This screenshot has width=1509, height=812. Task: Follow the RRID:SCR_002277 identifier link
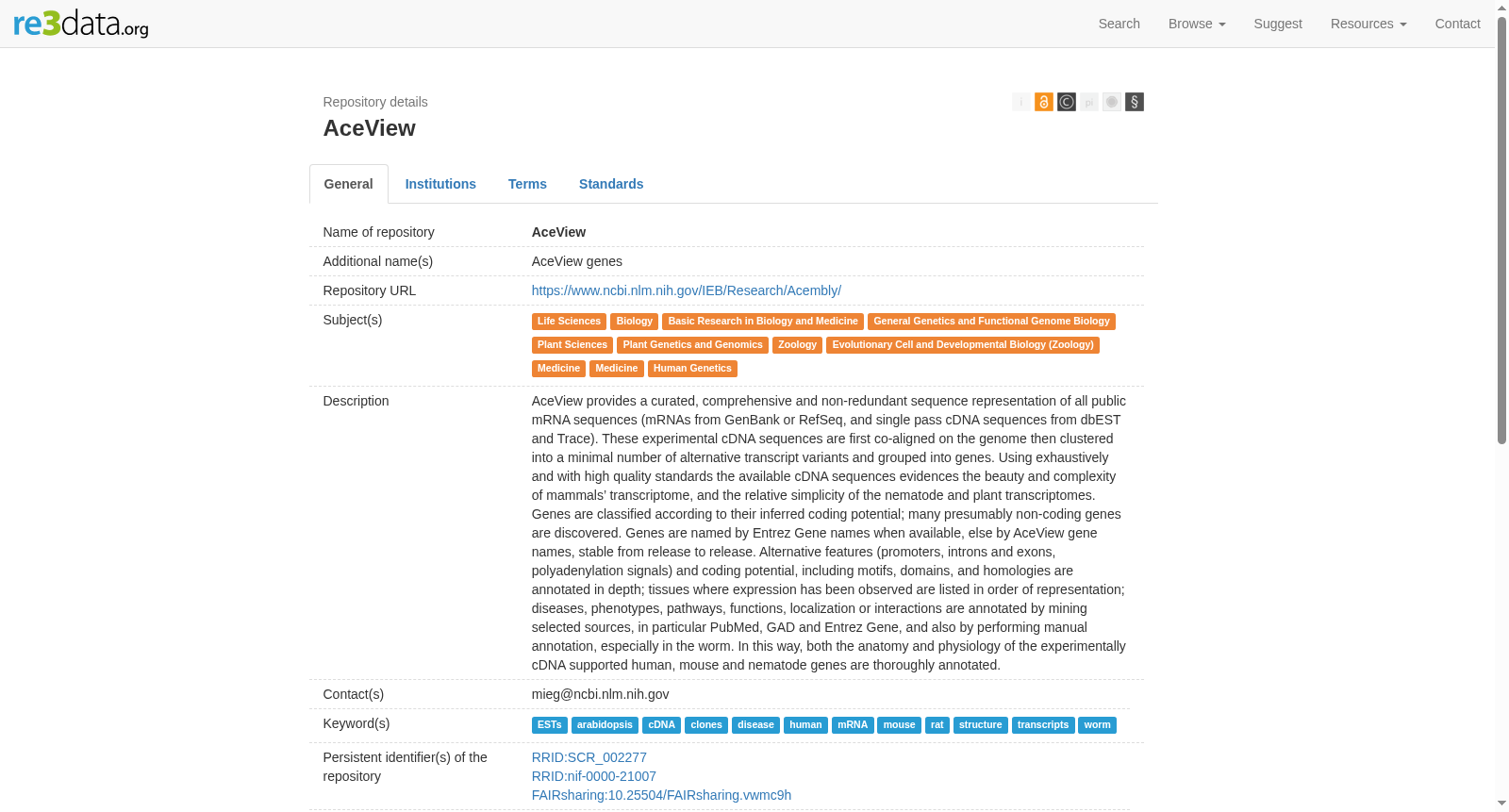tap(589, 757)
